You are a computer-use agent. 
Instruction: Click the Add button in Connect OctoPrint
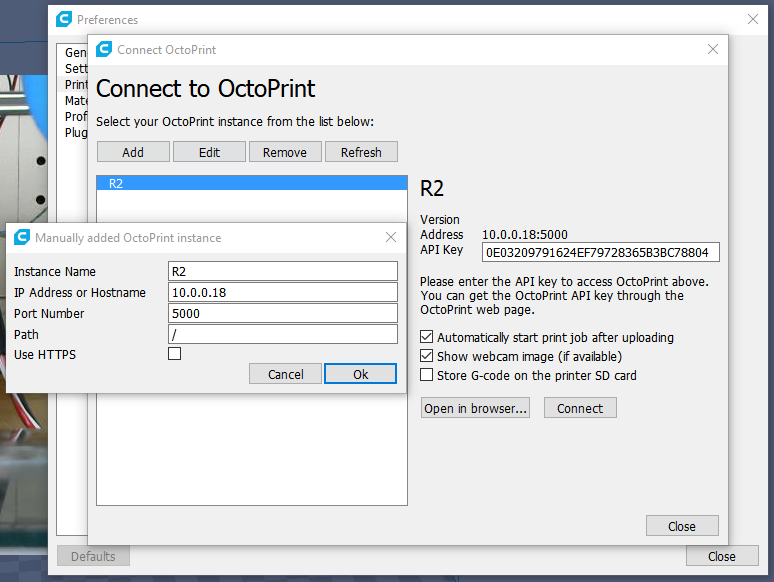(133, 152)
